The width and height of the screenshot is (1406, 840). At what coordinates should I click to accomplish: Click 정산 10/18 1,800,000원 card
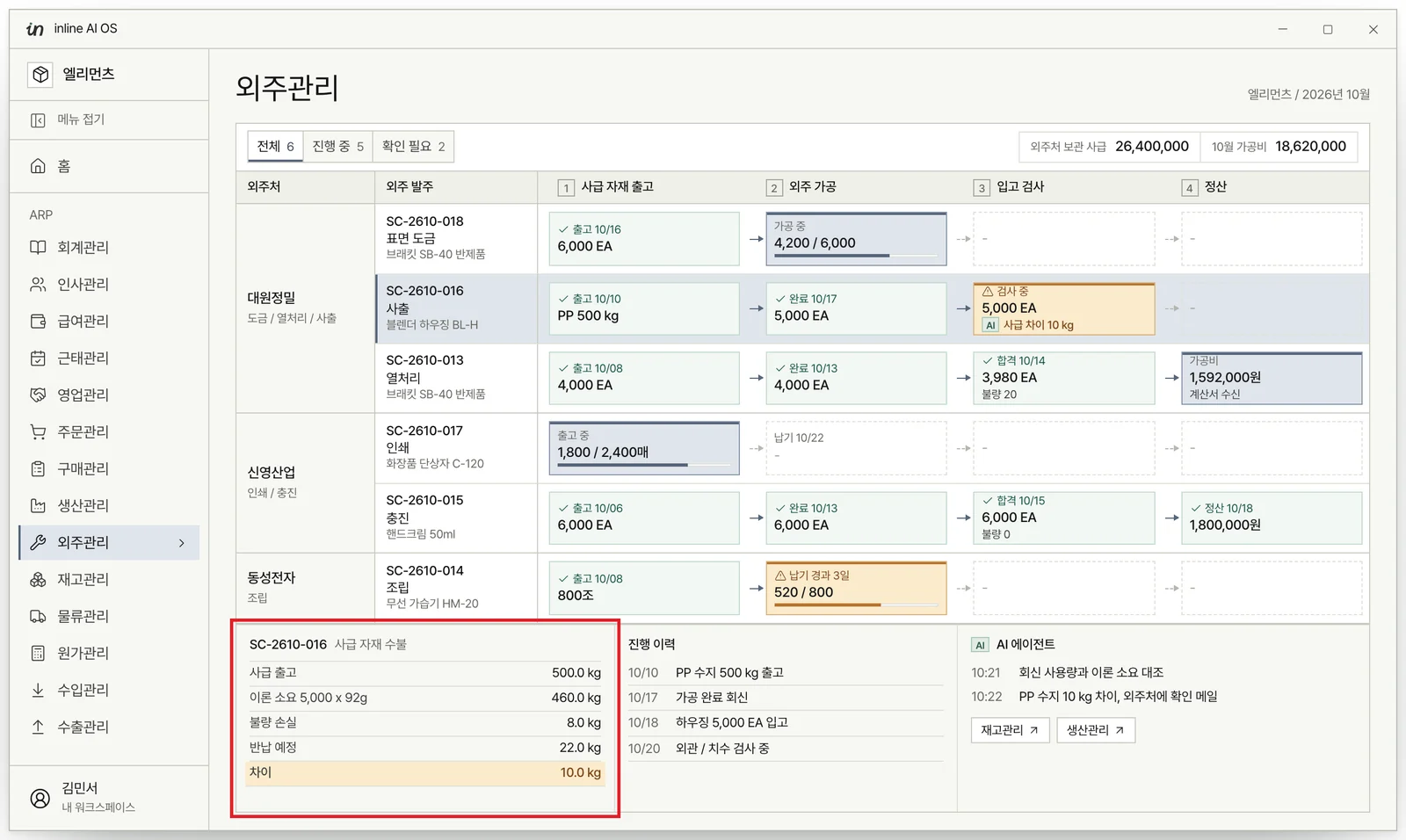coord(1272,518)
